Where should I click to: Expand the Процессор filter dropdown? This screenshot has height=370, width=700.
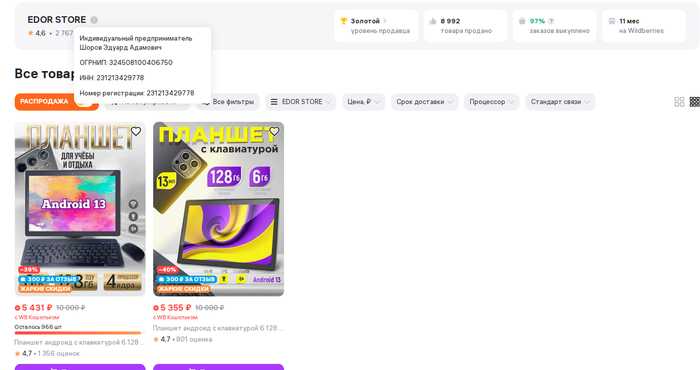coord(492,102)
